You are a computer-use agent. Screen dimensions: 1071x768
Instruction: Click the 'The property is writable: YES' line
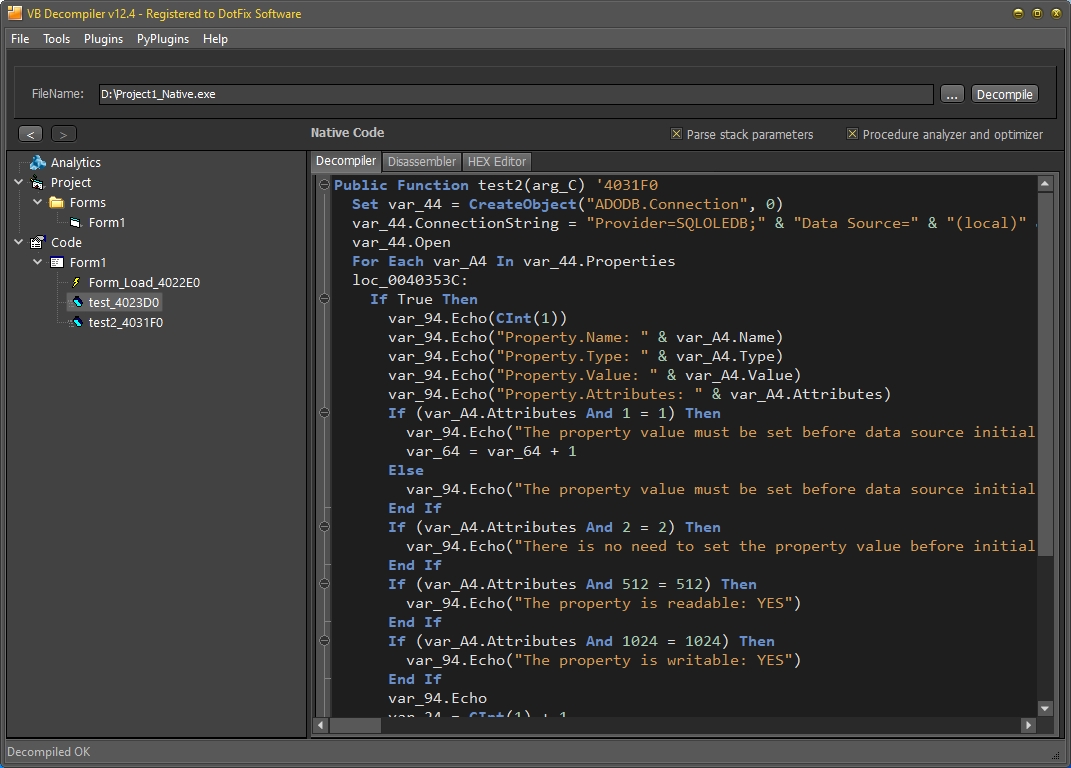[x=603, y=660]
